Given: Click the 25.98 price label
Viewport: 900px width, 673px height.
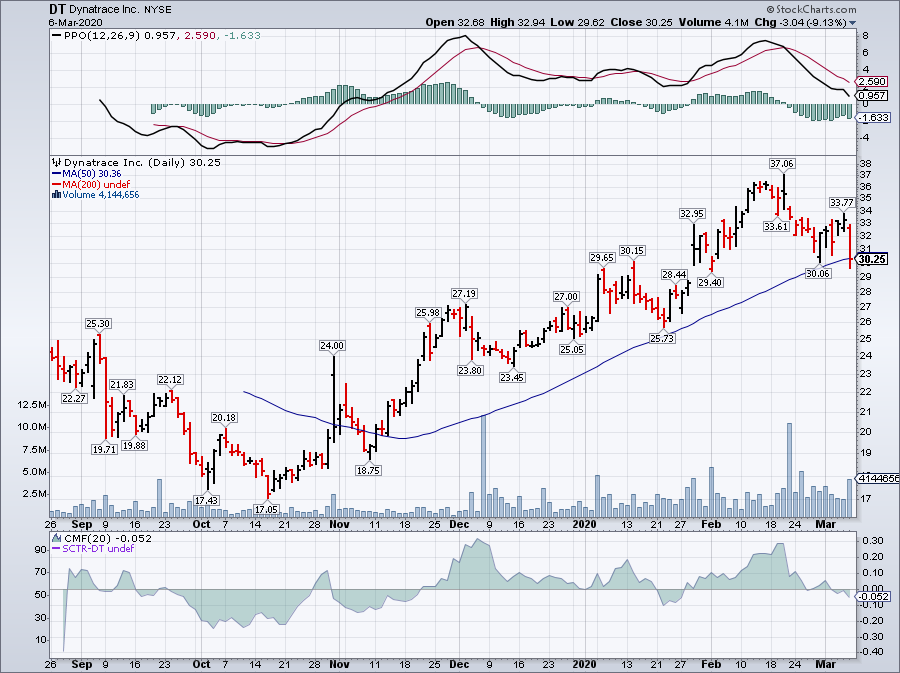Looking at the screenshot, I should tap(428, 313).
